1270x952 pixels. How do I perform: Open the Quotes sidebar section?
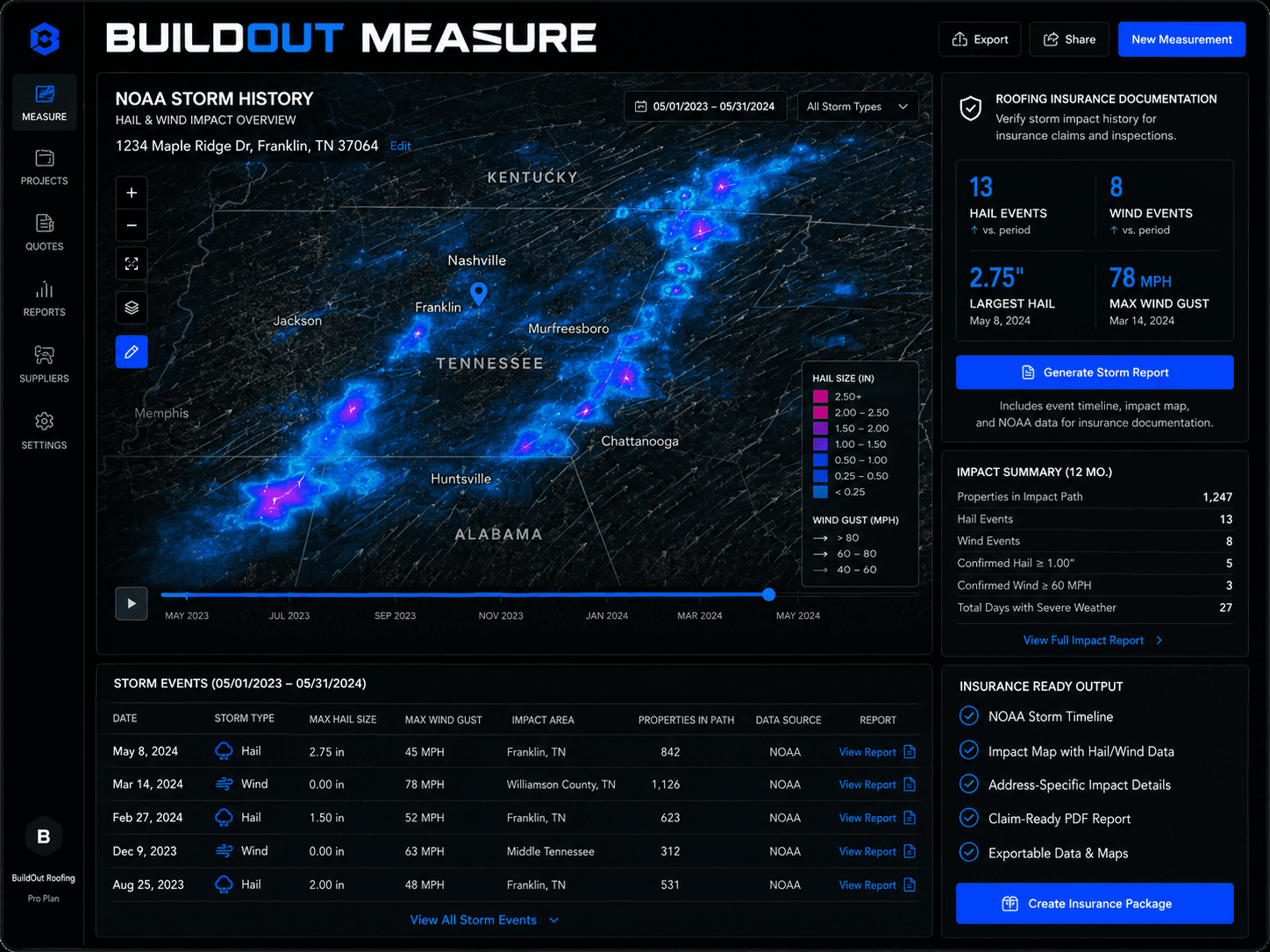coord(45,232)
